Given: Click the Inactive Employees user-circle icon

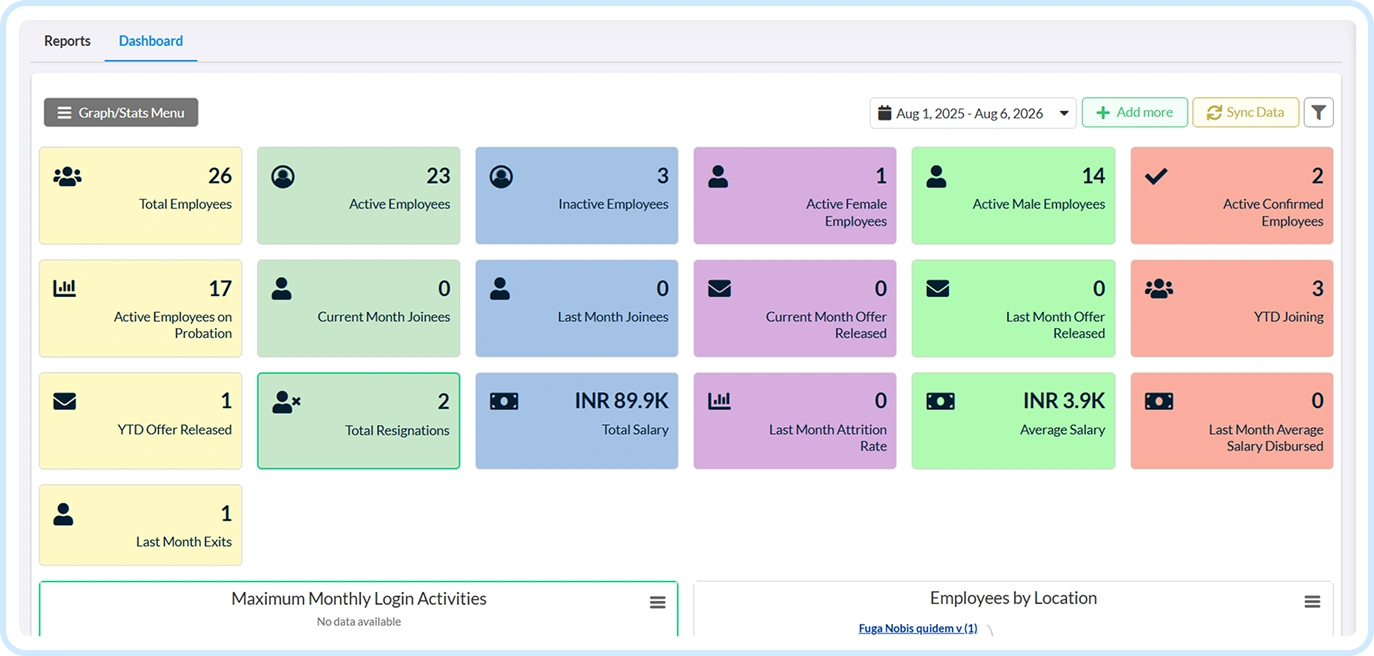Looking at the screenshot, I should coord(501,177).
